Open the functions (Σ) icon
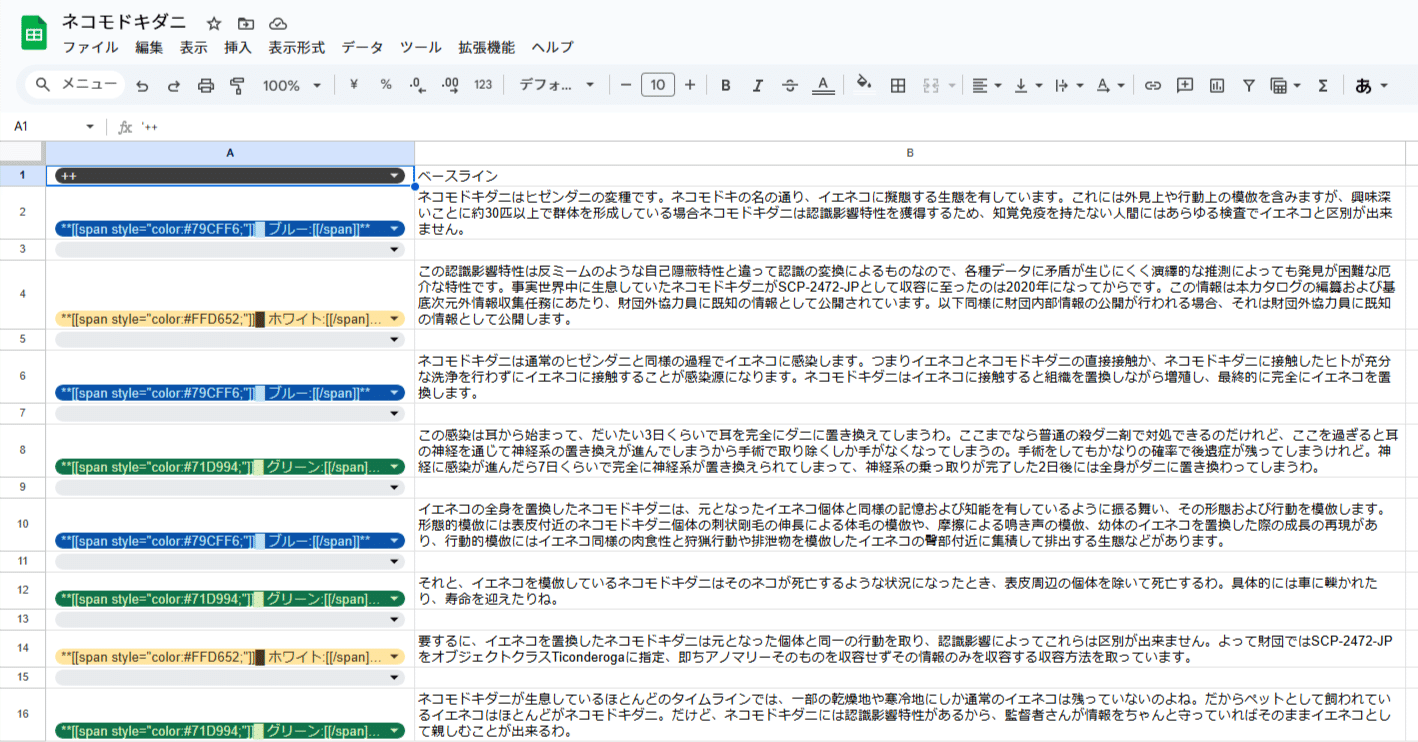 1322,85
